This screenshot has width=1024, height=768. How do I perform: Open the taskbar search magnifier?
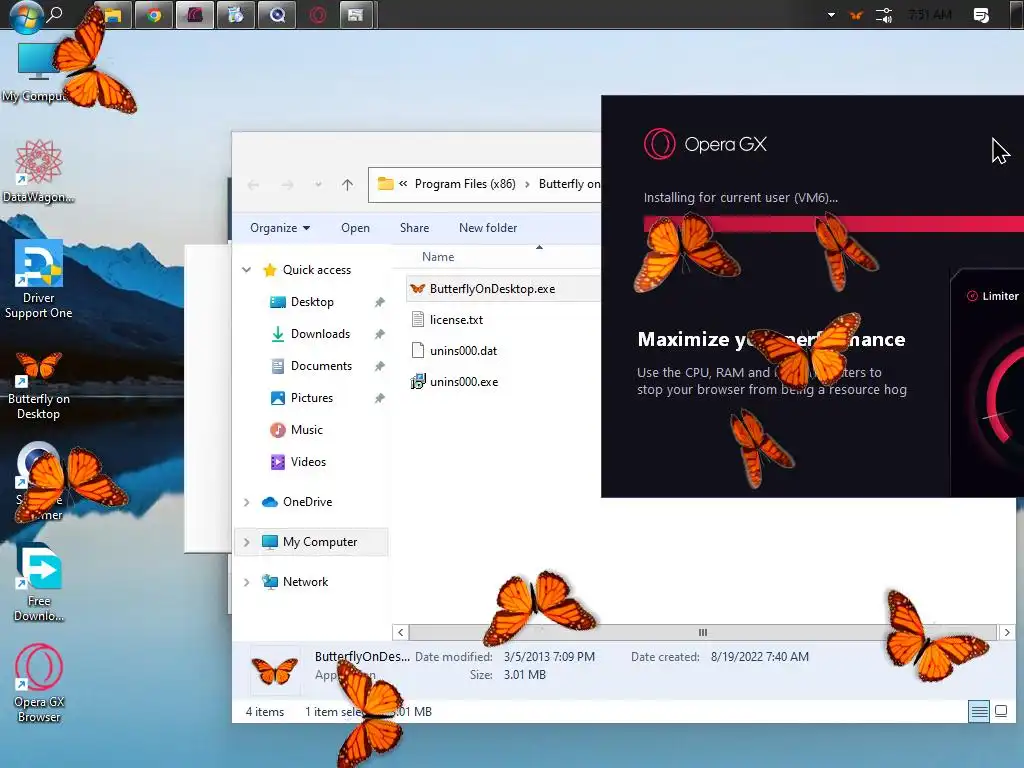55,14
